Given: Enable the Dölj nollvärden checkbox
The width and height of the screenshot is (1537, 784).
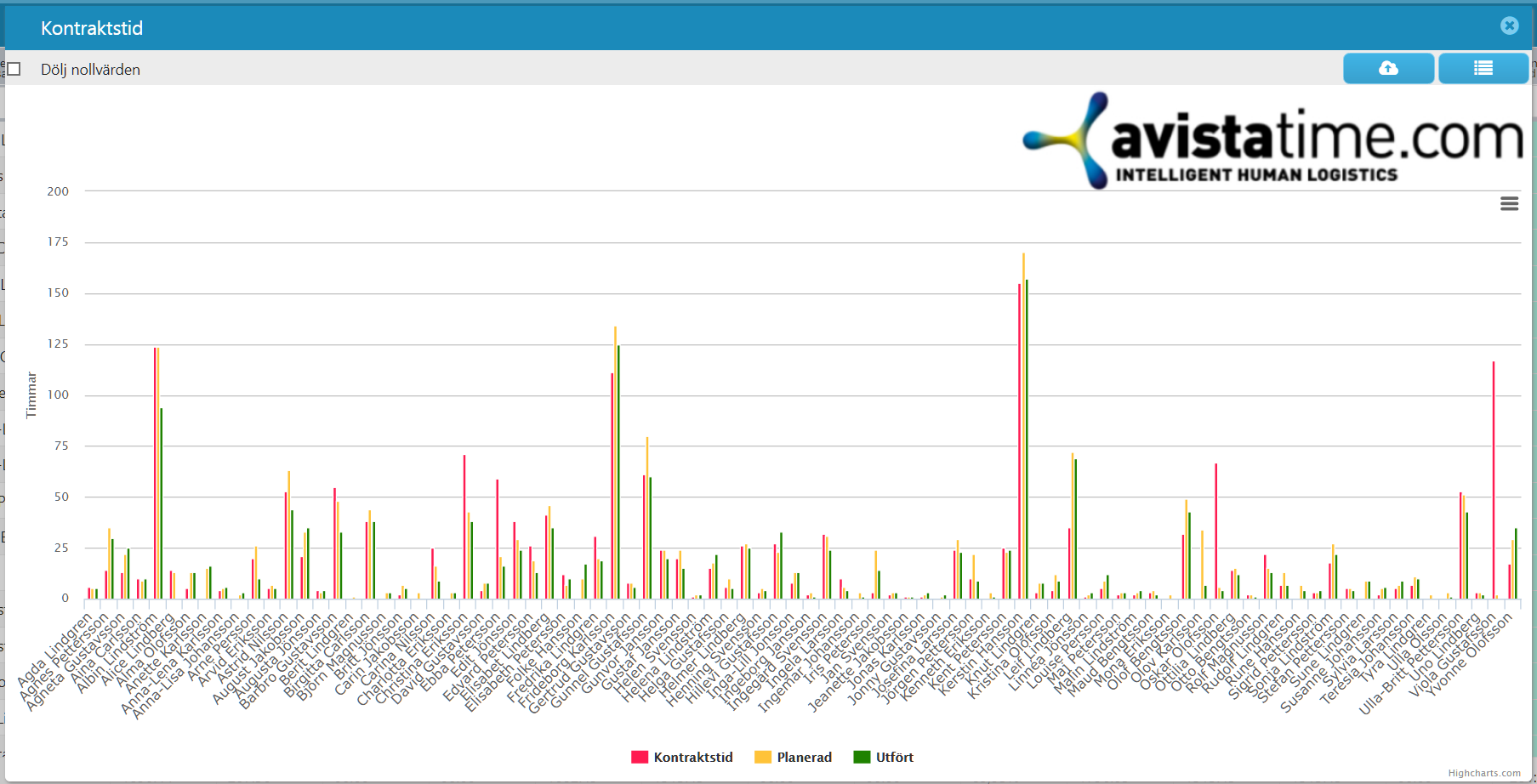Looking at the screenshot, I should point(14,69).
